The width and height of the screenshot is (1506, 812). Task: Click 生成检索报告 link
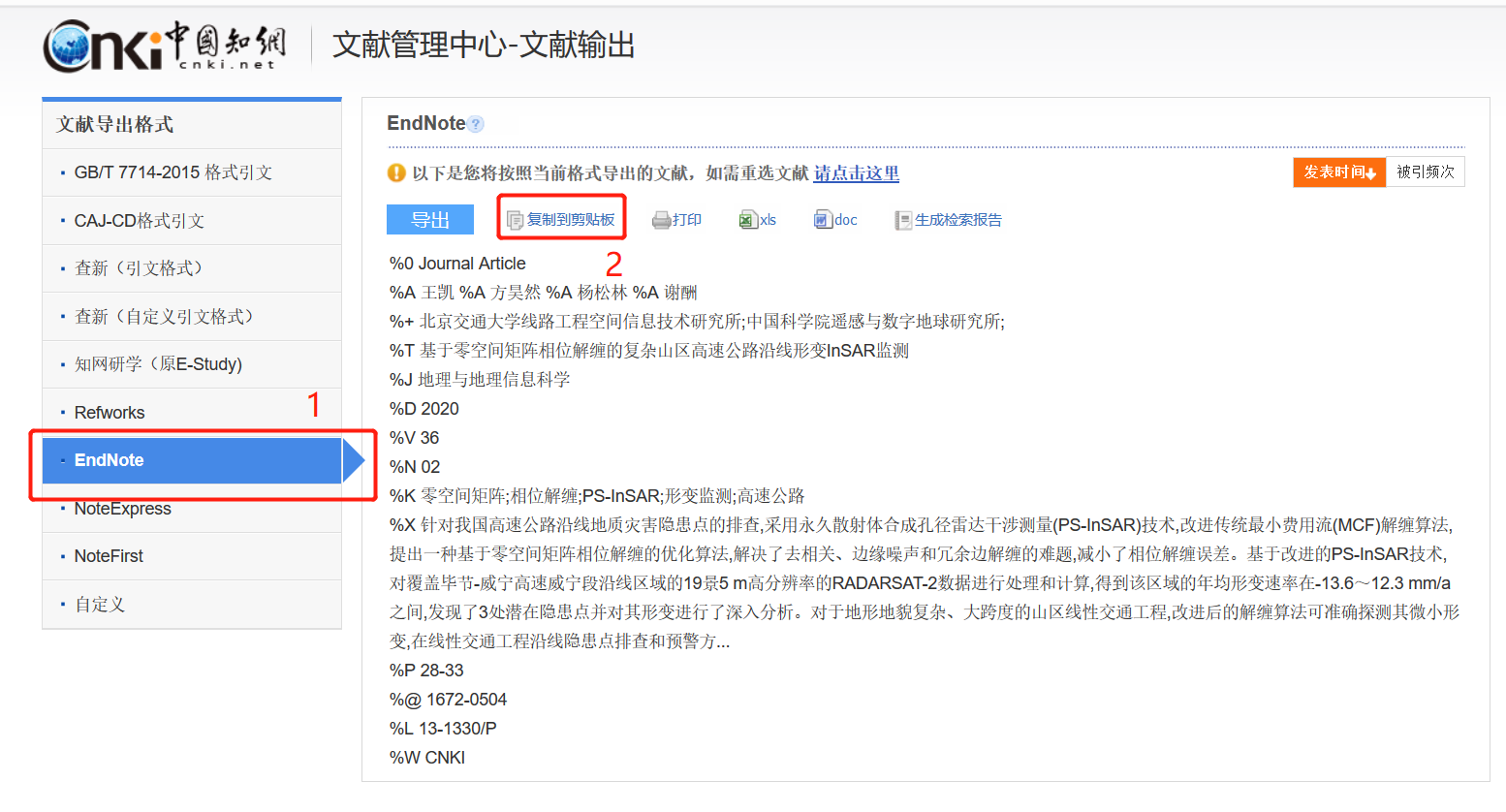[958, 220]
